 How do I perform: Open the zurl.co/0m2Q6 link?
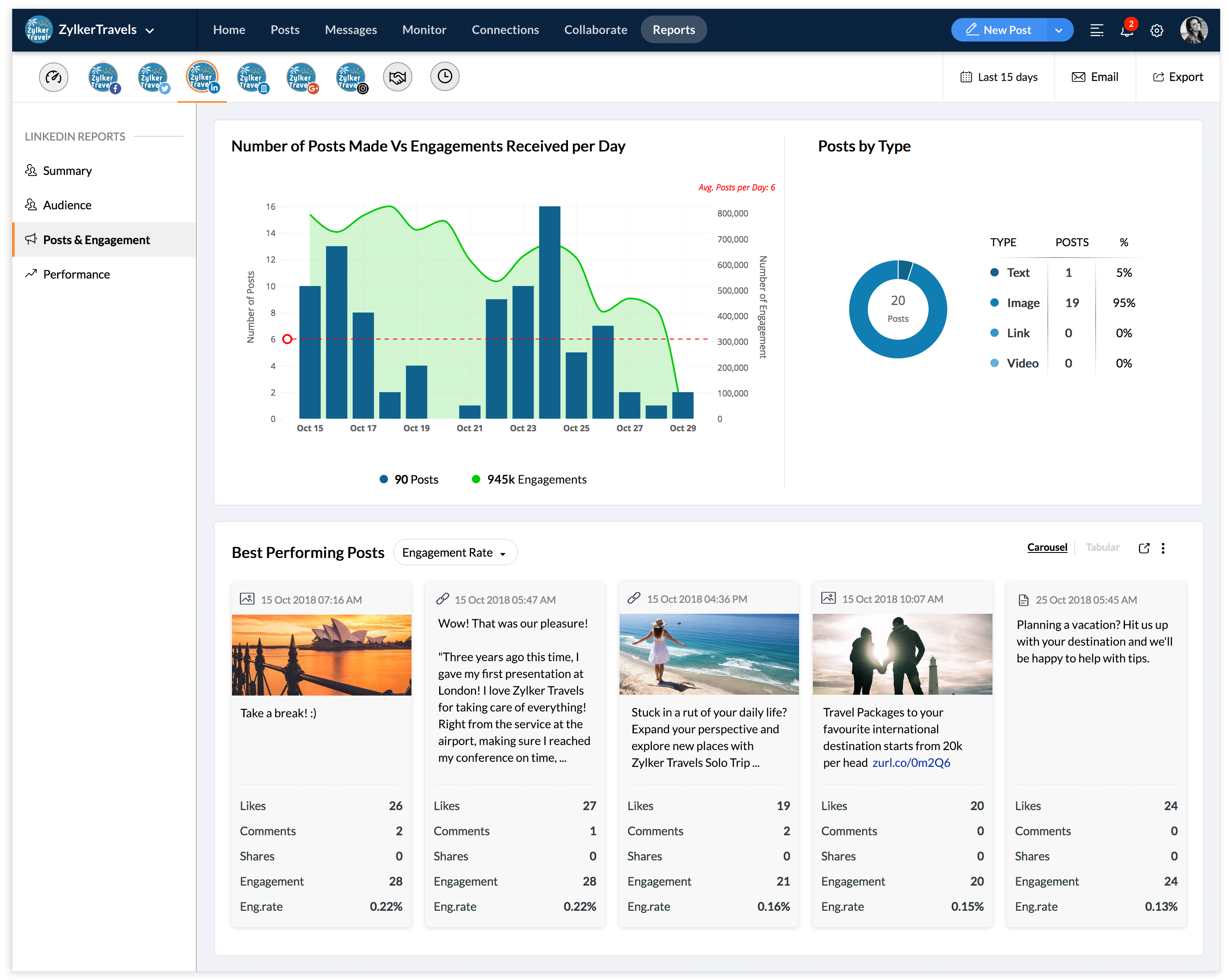coord(911,763)
